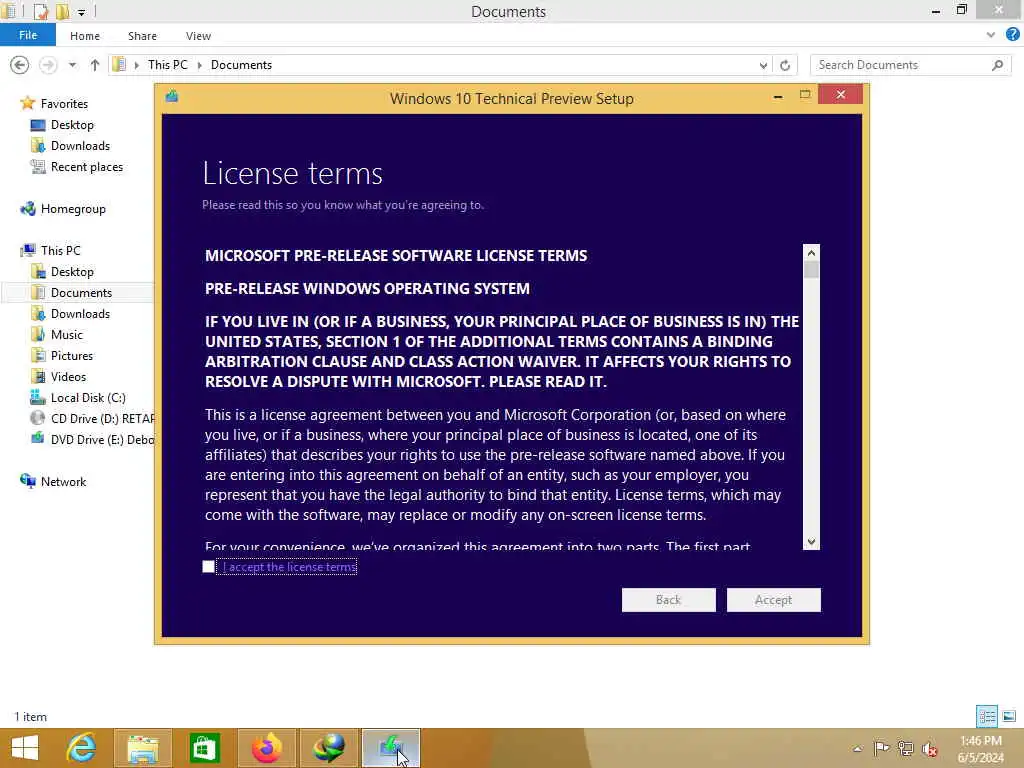The height and width of the screenshot is (768, 1024).
Task: Open Customize Quick Access Toolbar dropdown
Action: [81, 12]
